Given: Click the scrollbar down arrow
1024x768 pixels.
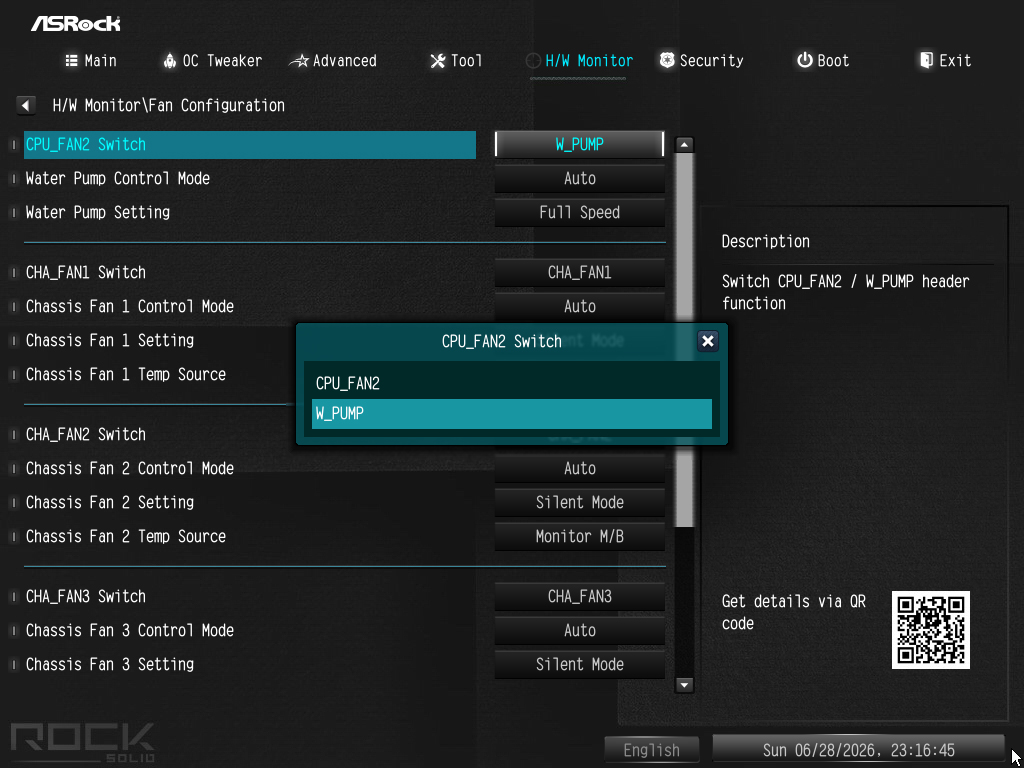Looking at the screenshot, I should [x=684, y=685].
